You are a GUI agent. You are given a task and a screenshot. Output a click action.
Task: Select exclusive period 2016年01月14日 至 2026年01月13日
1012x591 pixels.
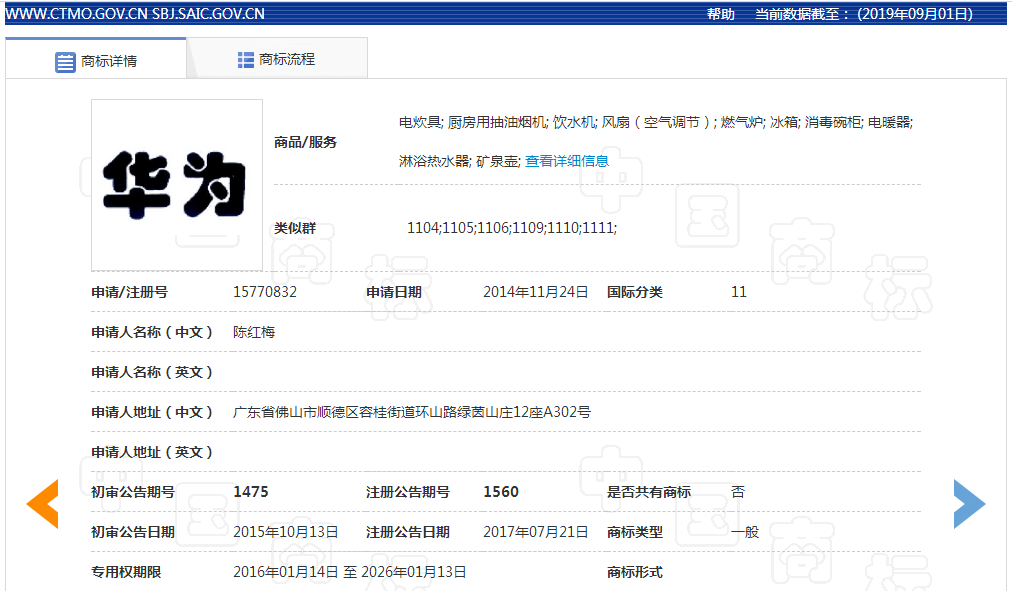(x=350, y=572)
